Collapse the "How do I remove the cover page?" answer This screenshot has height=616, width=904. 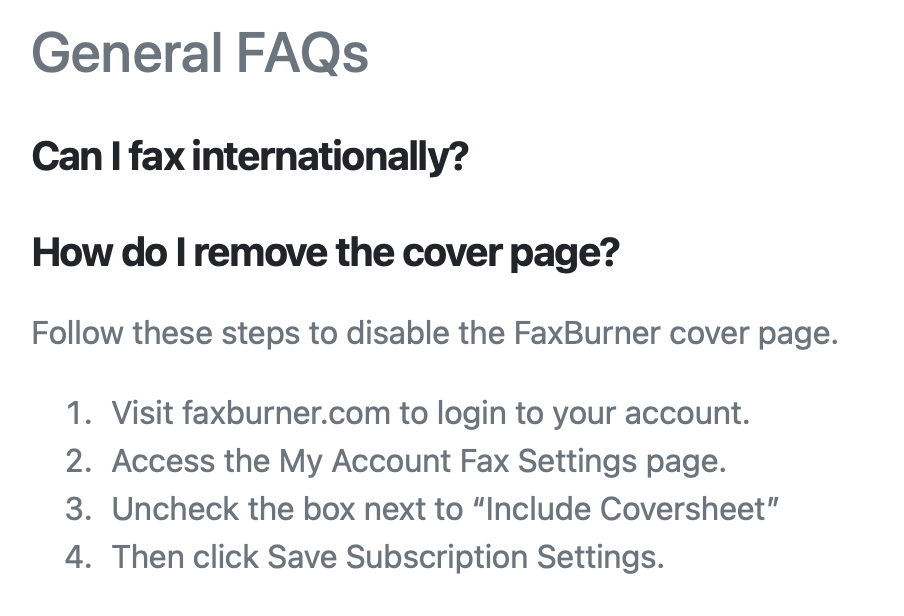(x=325, y=254)
